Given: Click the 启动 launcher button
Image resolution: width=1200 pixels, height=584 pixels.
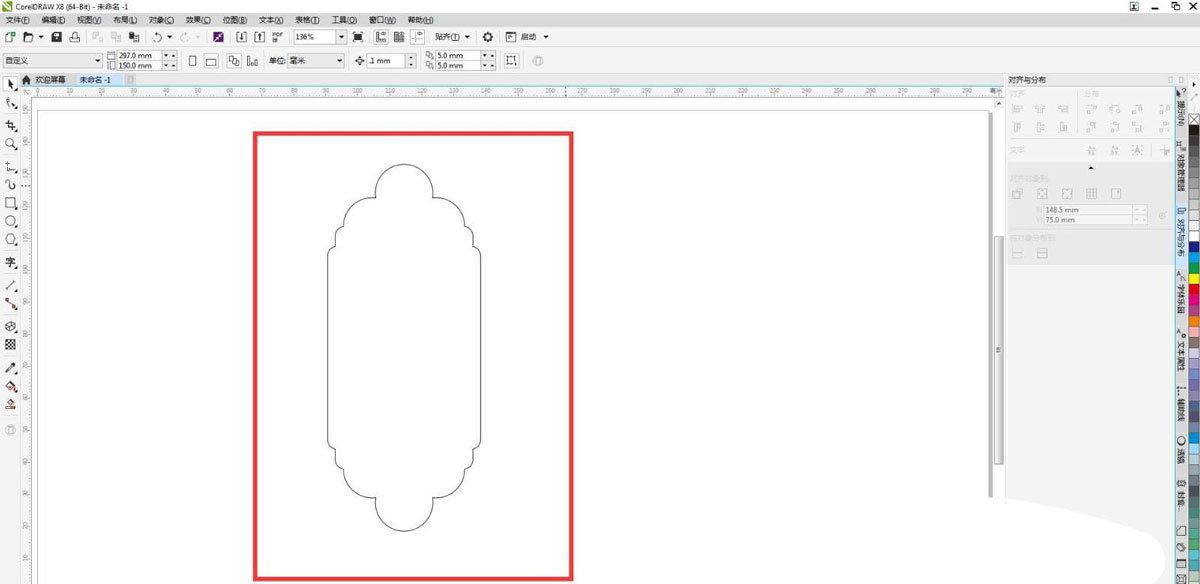Looking at the screenshot, I should click(x=528, y=37).
